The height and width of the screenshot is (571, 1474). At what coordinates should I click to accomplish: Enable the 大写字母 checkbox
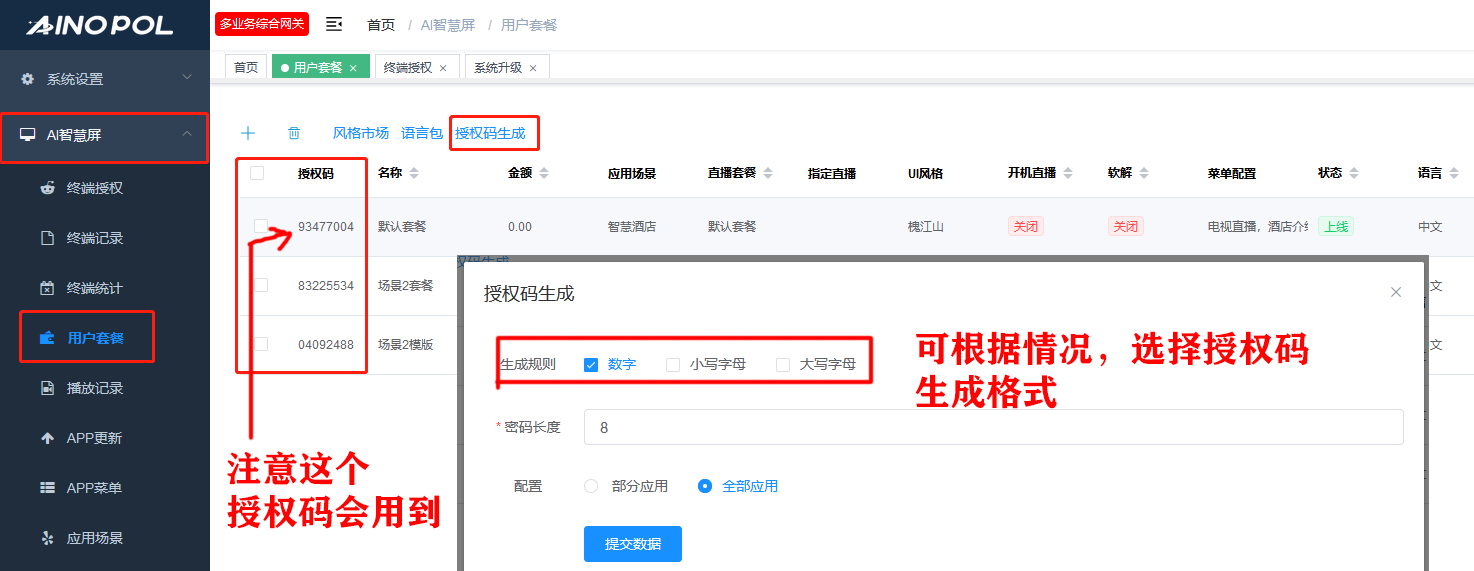click(x=783, y=365)
